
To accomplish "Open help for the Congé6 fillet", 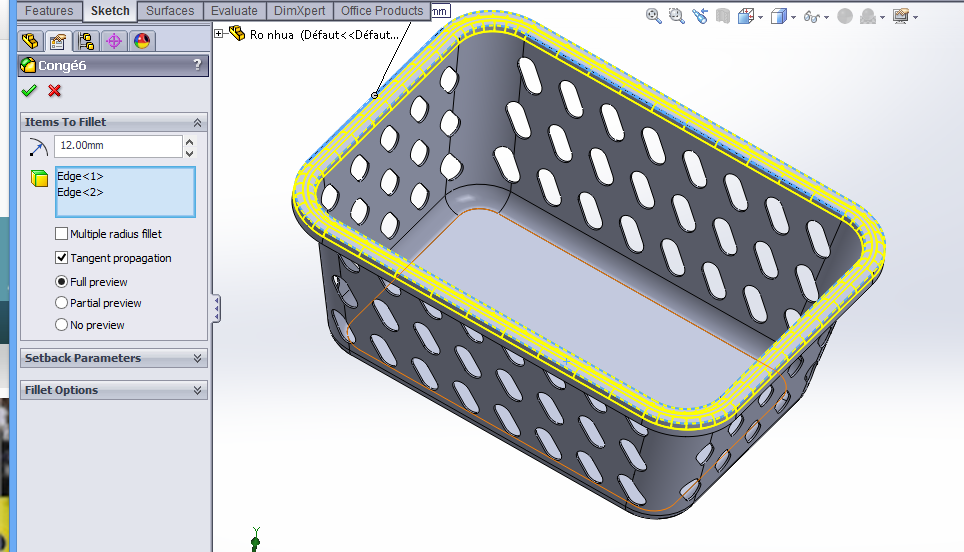I will pyautogui.click(x=197, y=66).
